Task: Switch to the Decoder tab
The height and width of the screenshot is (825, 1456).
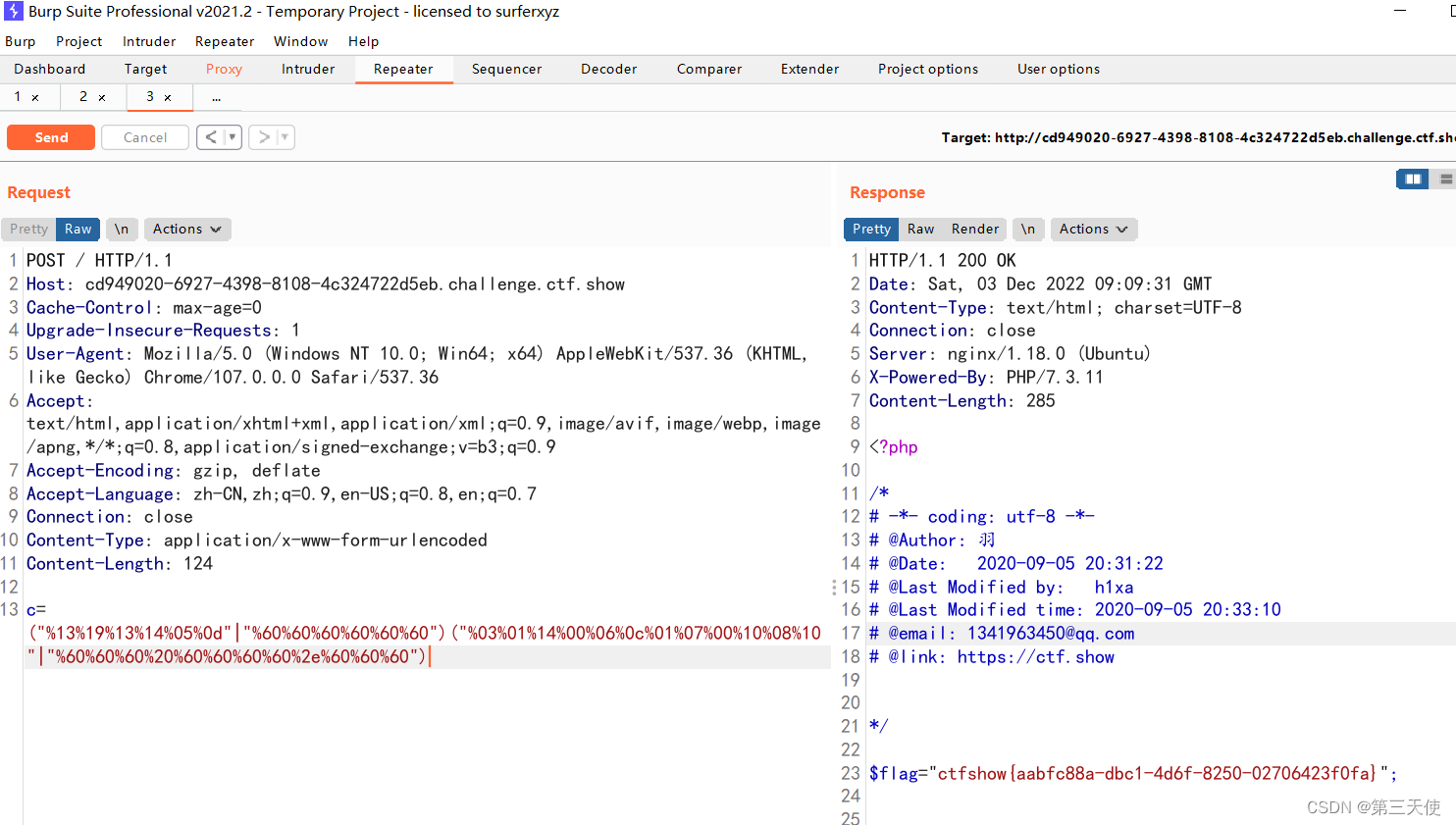Action: (x=608, y=69)
